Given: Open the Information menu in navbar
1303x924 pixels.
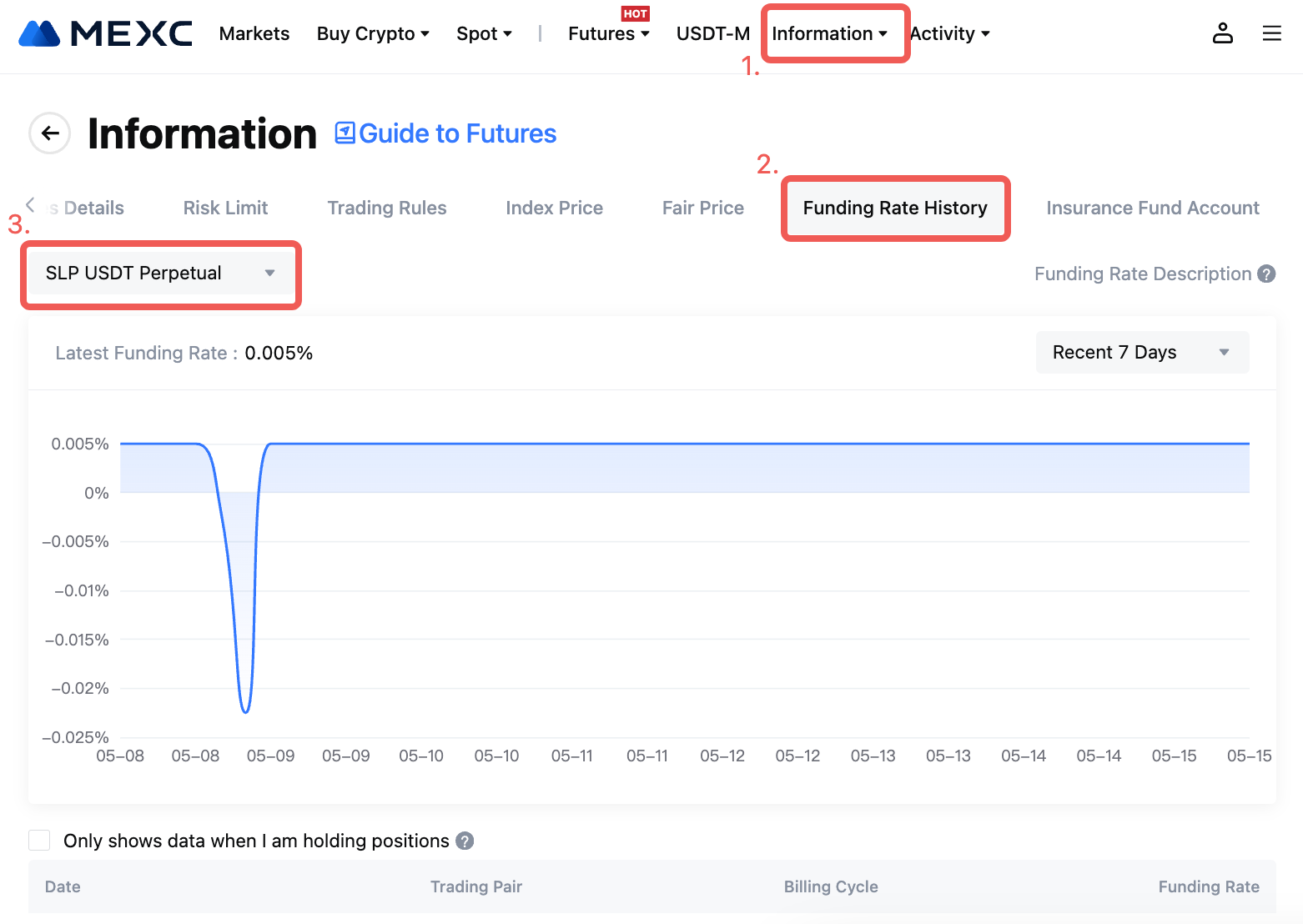Looking at the screenshot, I should tap(829, 33).
